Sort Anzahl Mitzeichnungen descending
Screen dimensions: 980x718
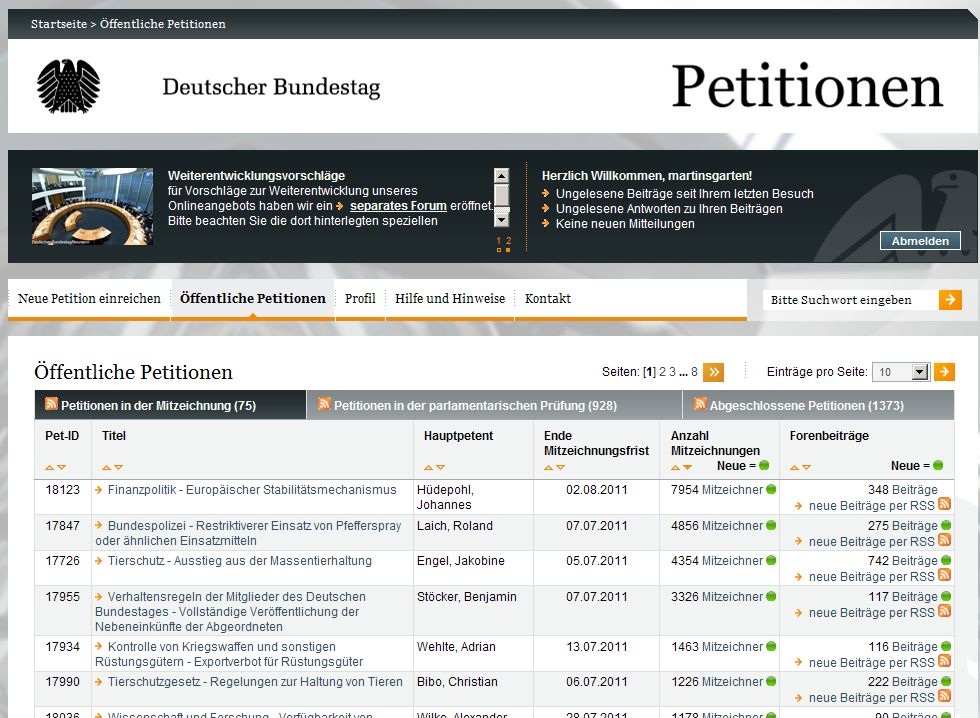[688, 467]
